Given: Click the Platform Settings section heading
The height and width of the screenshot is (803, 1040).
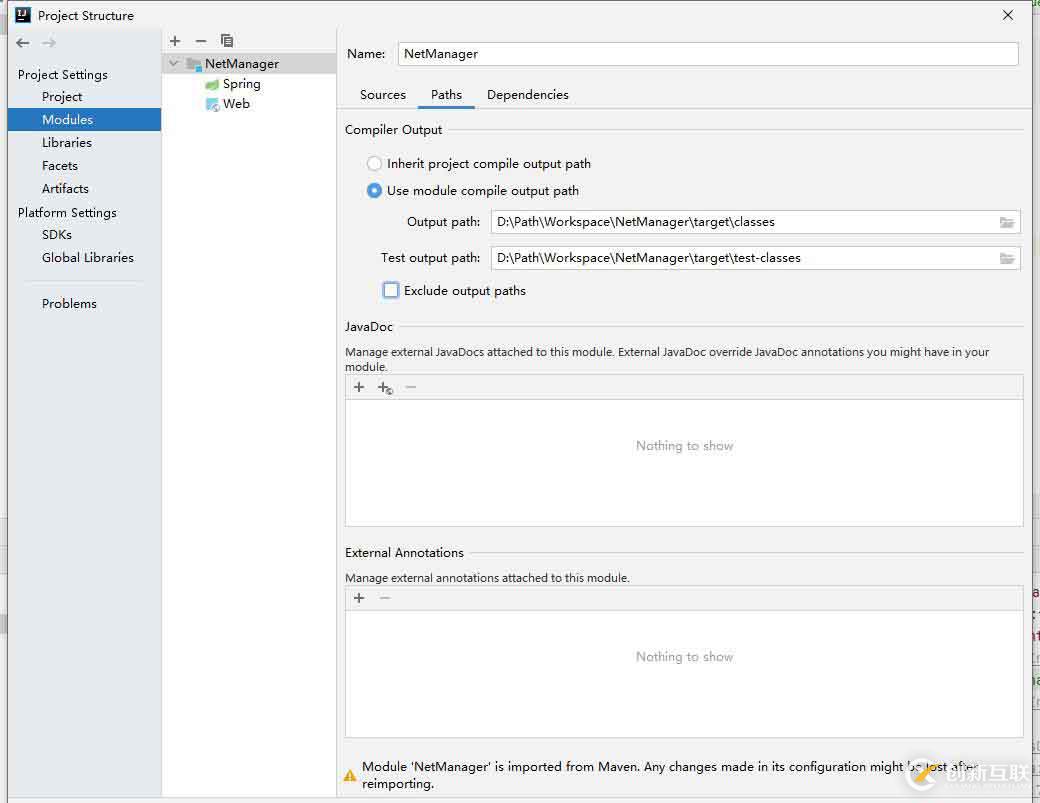Looking at the screenshot, I should (67, 213).
